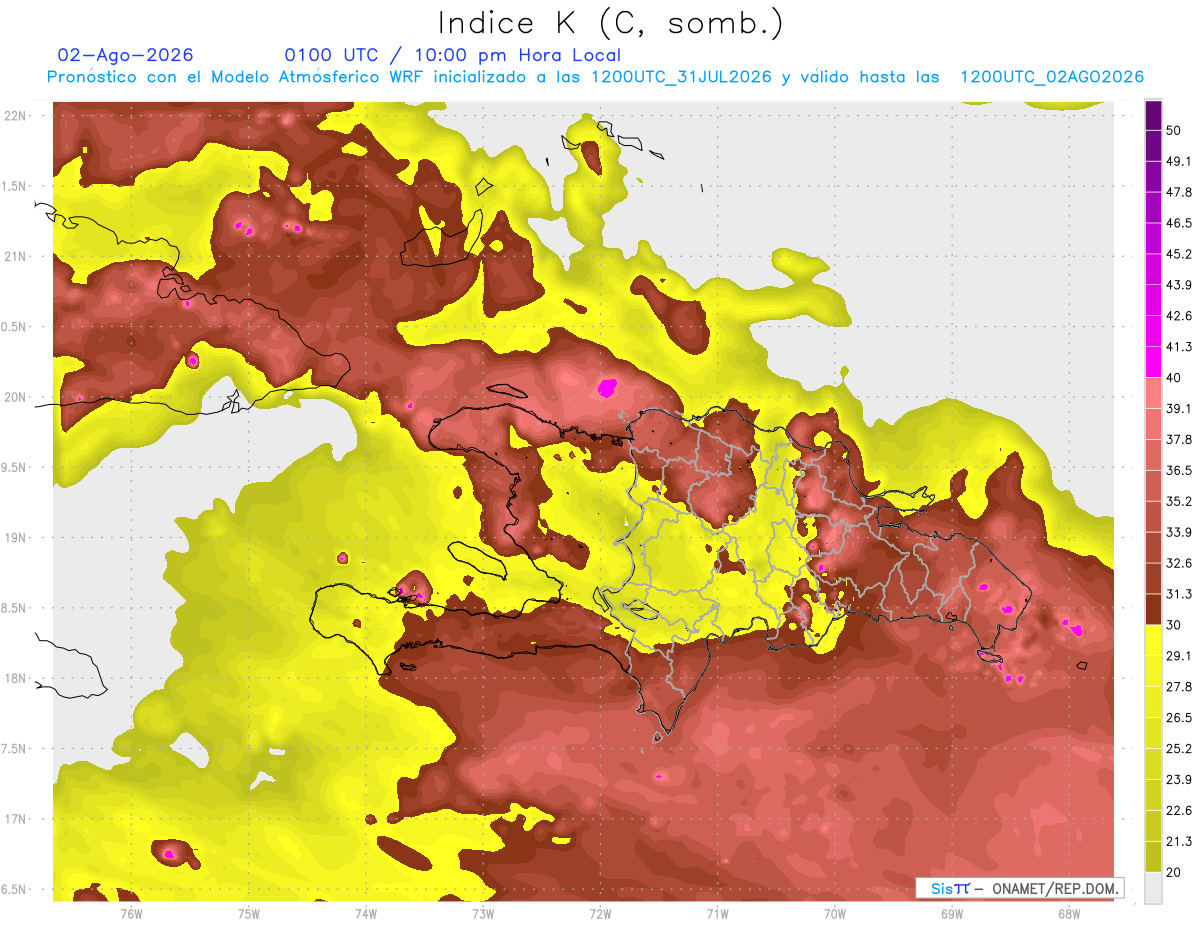Click the '71W' longitude label

717,913
